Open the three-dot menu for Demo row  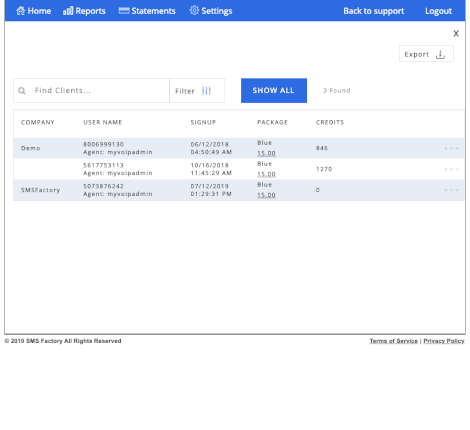452,148
